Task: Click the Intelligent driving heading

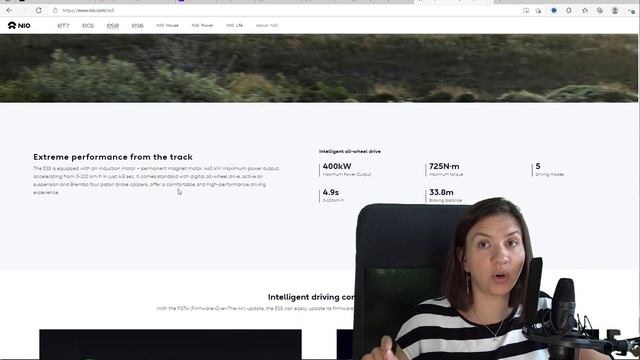Action: (x=311, y=297)
